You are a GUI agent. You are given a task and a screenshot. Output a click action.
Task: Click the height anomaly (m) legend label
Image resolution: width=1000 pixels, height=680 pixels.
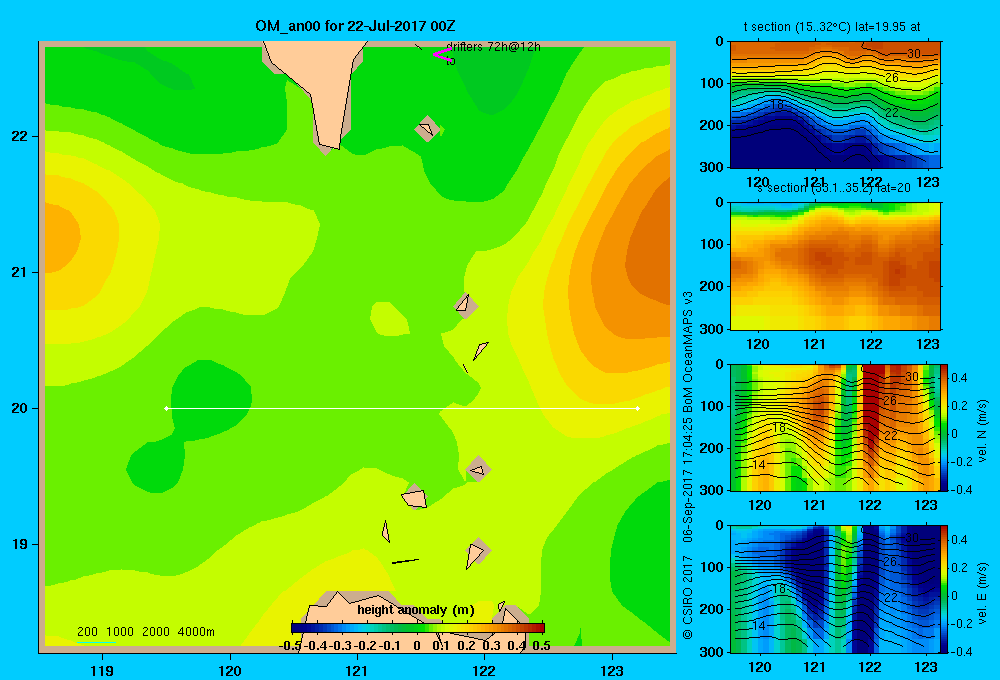[416, 610]
